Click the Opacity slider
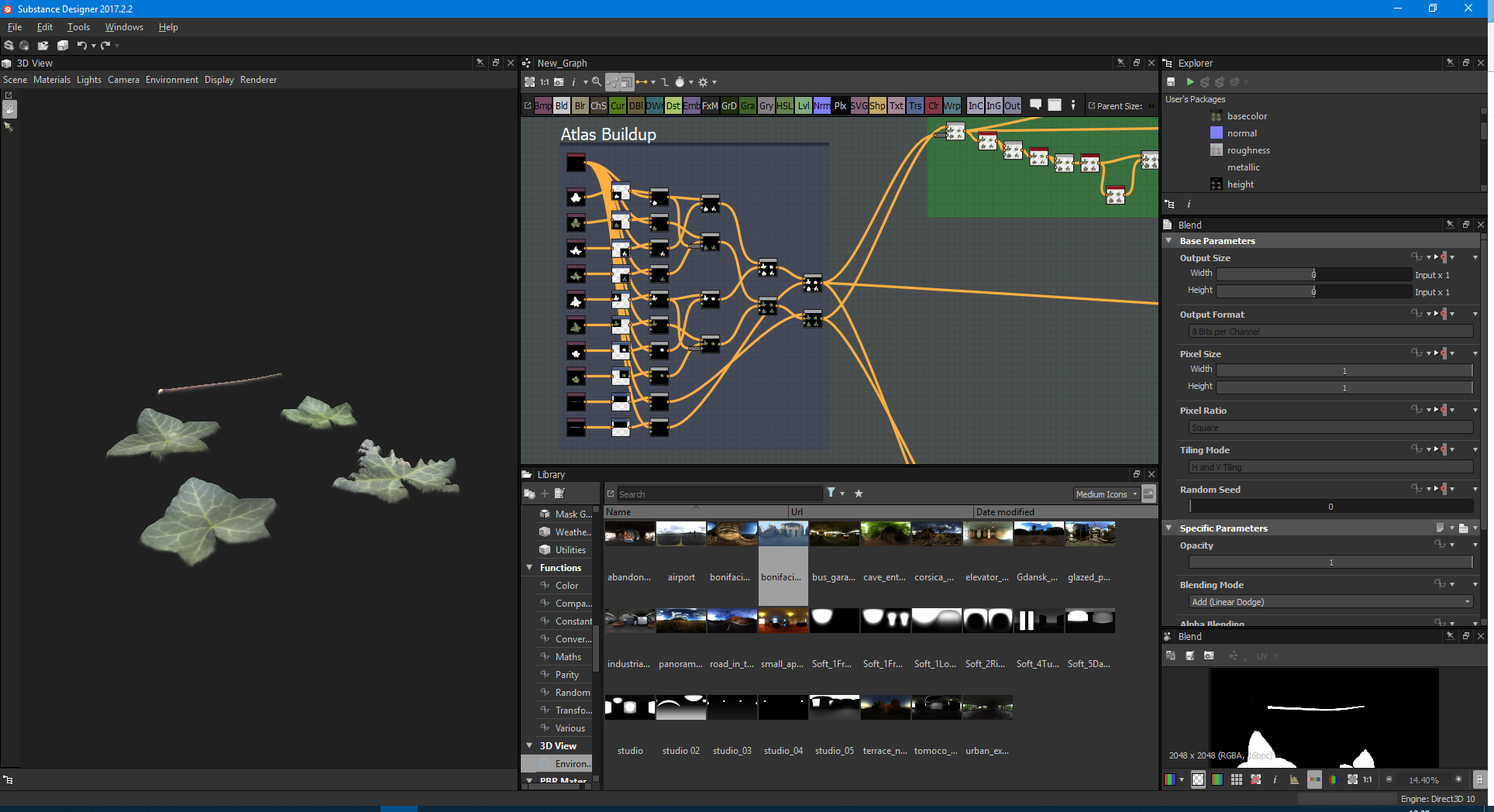Image resolution: width=1494 pixels, height=812 pixels. [1330, 563]
